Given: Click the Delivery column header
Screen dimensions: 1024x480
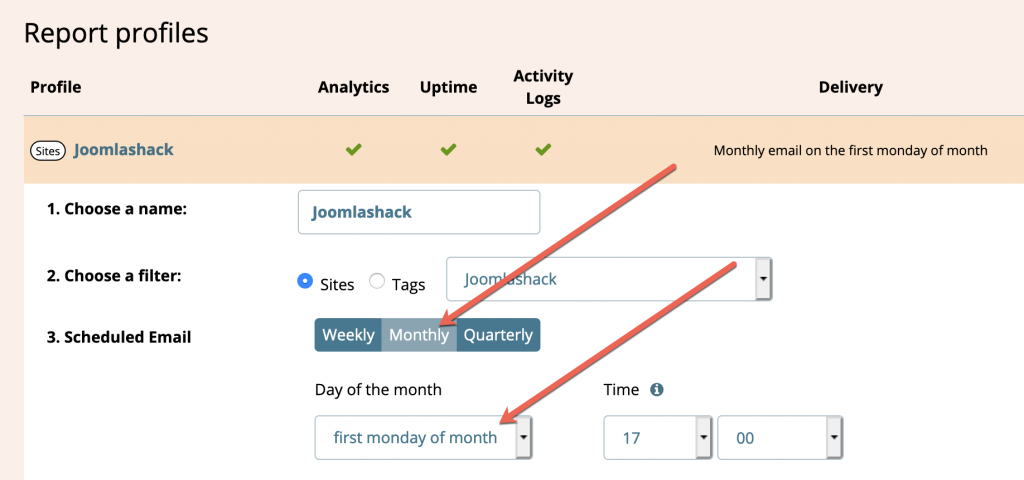Looking at the screenshot, I should (x=850, y=87).
